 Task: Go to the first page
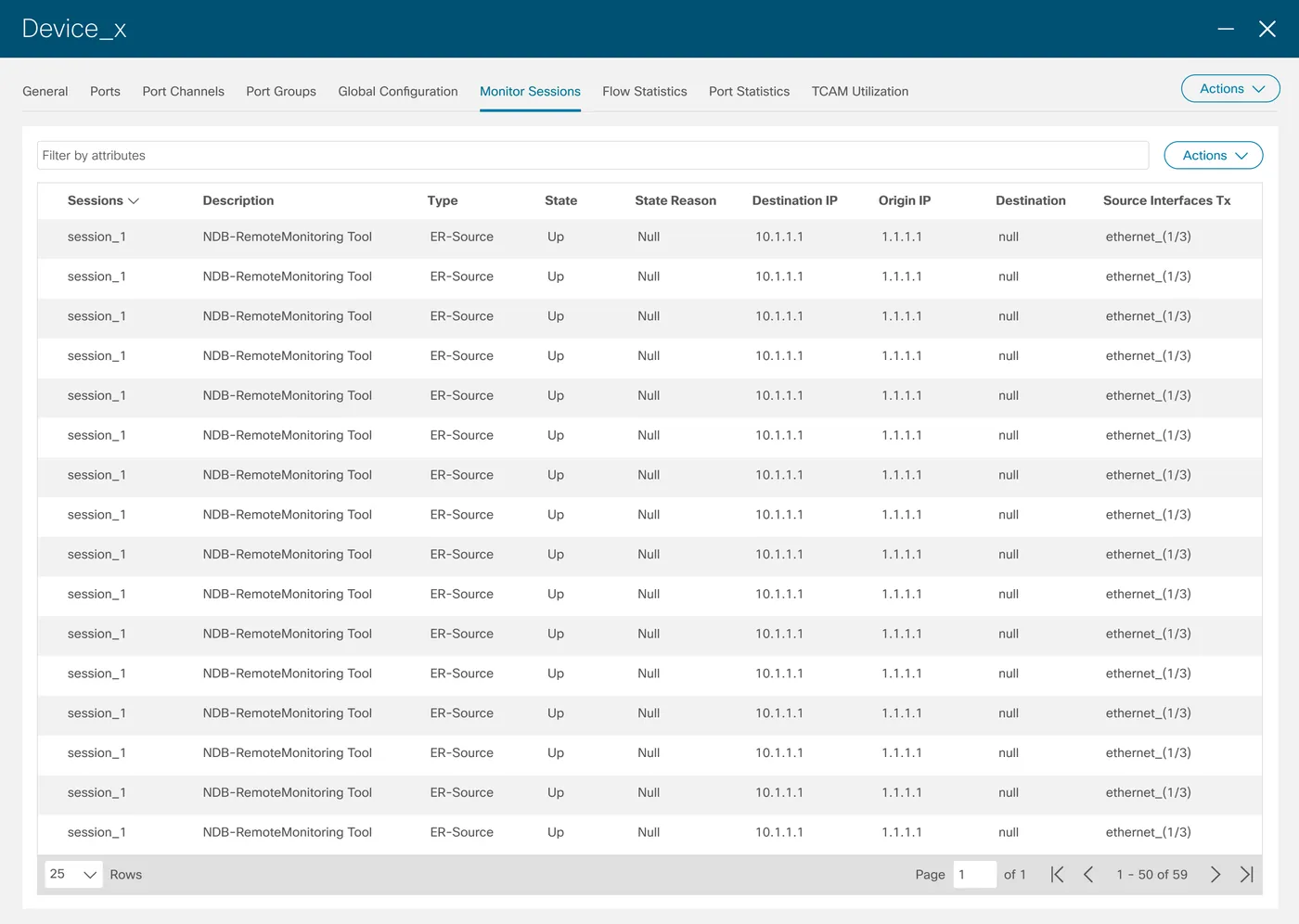tap(1057, 875)
